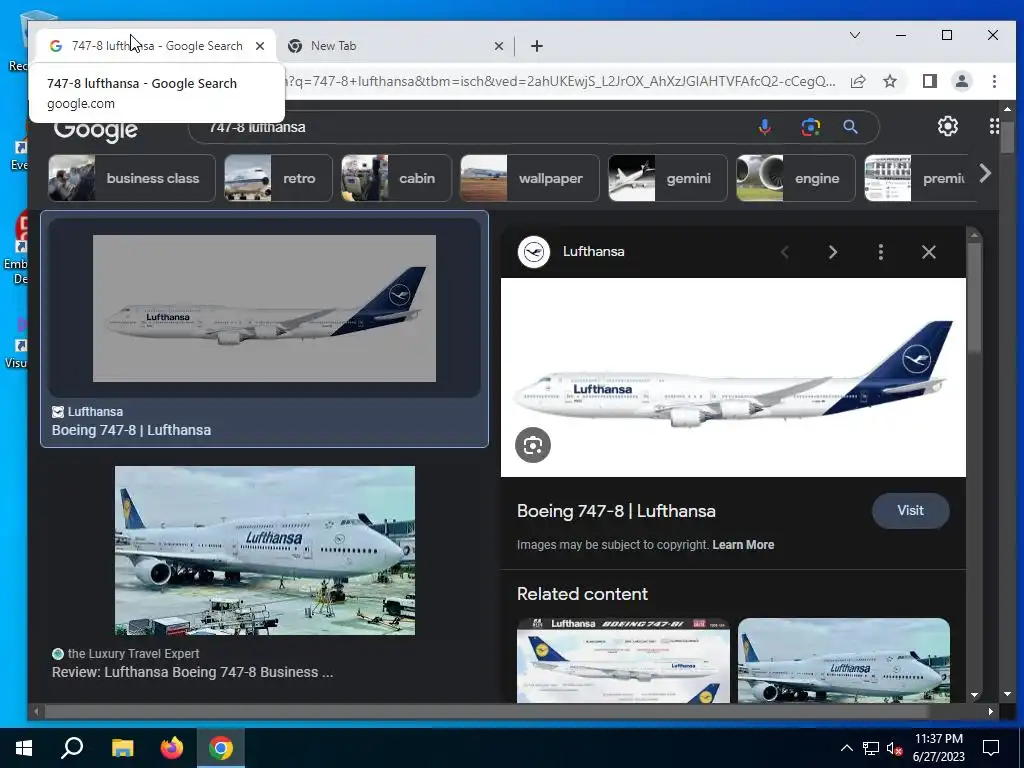Filter by retro chip
Screen dimensions: 1024x768
click(278, 178)
